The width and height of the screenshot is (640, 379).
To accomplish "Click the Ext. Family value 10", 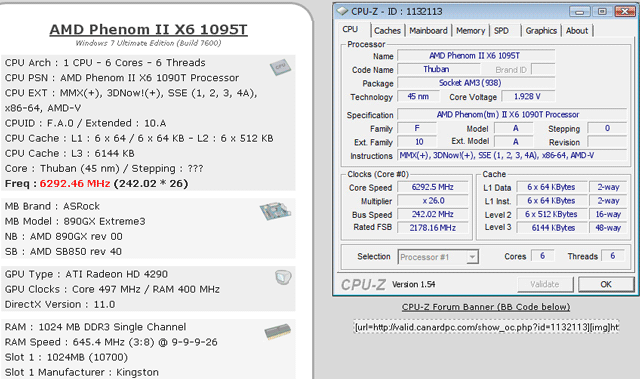I will (418, 142).
